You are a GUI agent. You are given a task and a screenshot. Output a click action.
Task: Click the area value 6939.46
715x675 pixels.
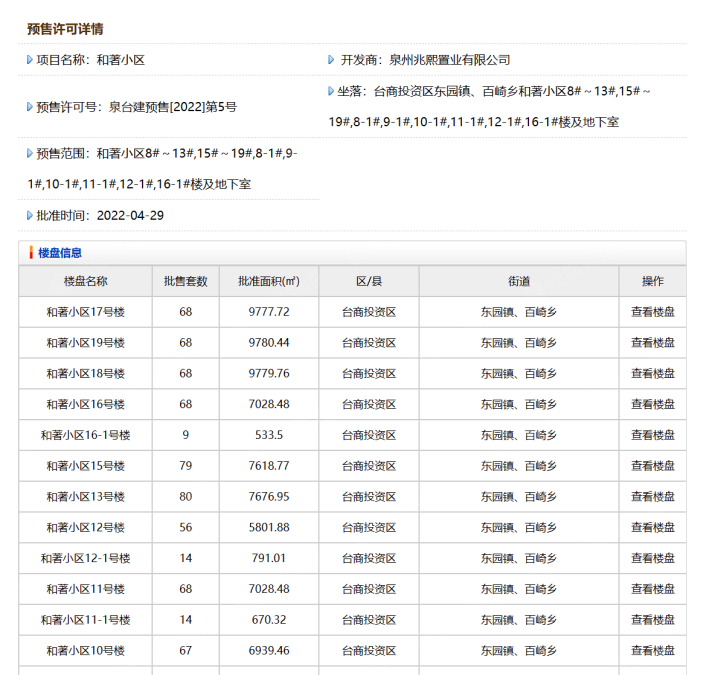point(269,650)
